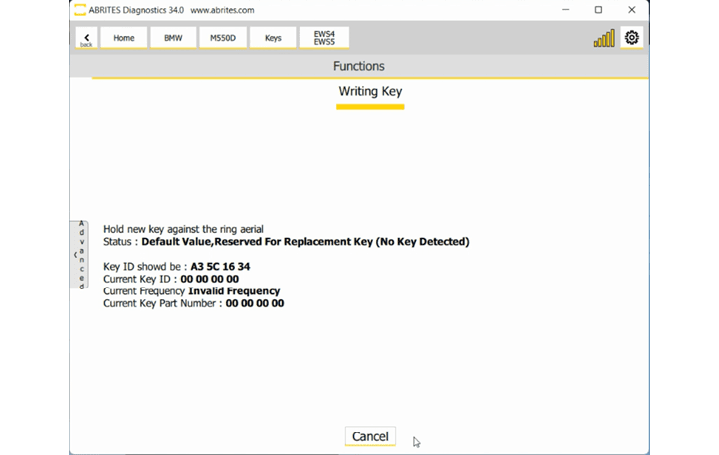
Task: Select the M550D breadcrumb item
Action: [223, 38]
